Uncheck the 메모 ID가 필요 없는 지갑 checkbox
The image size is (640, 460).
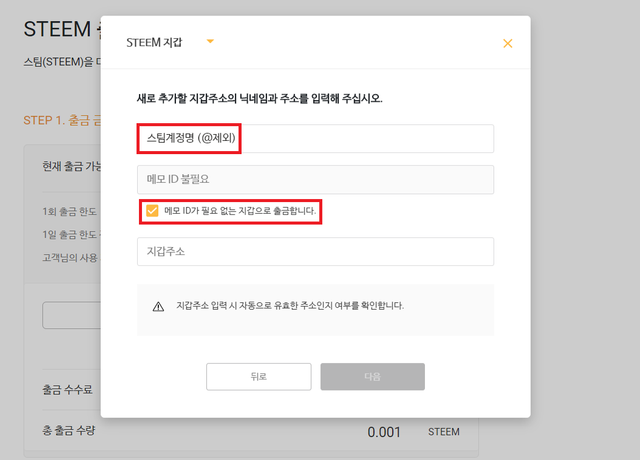click(152, 211)
